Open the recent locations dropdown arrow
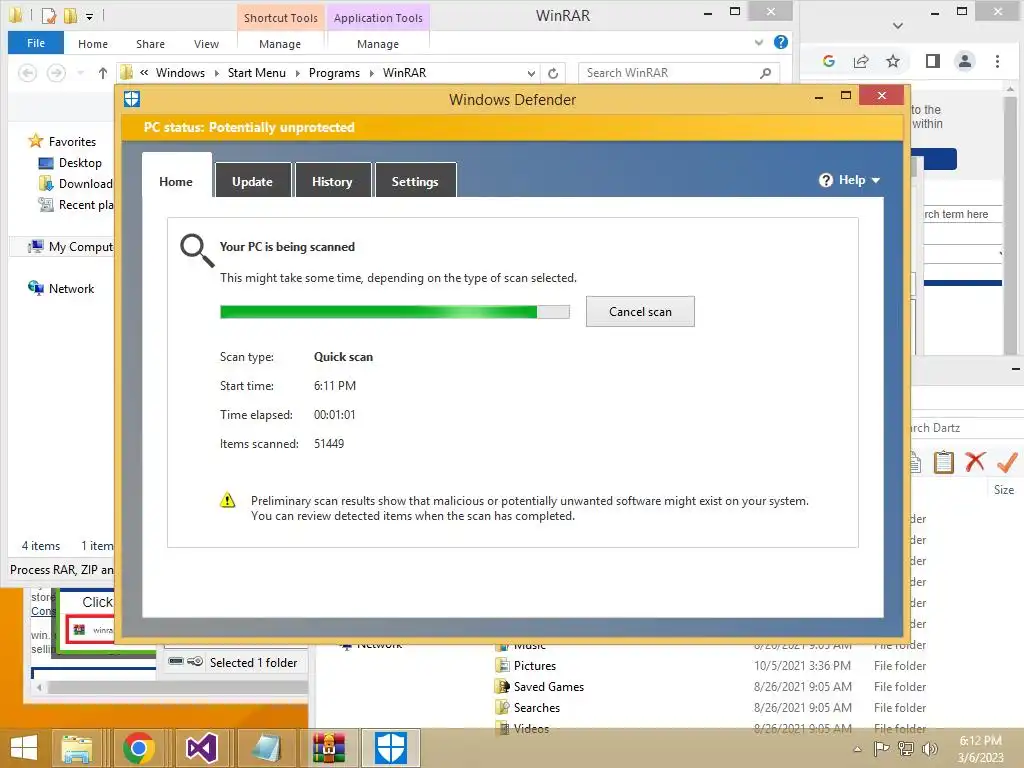The width and height of the screenshot is (1024, 768). tap(80, 72)
